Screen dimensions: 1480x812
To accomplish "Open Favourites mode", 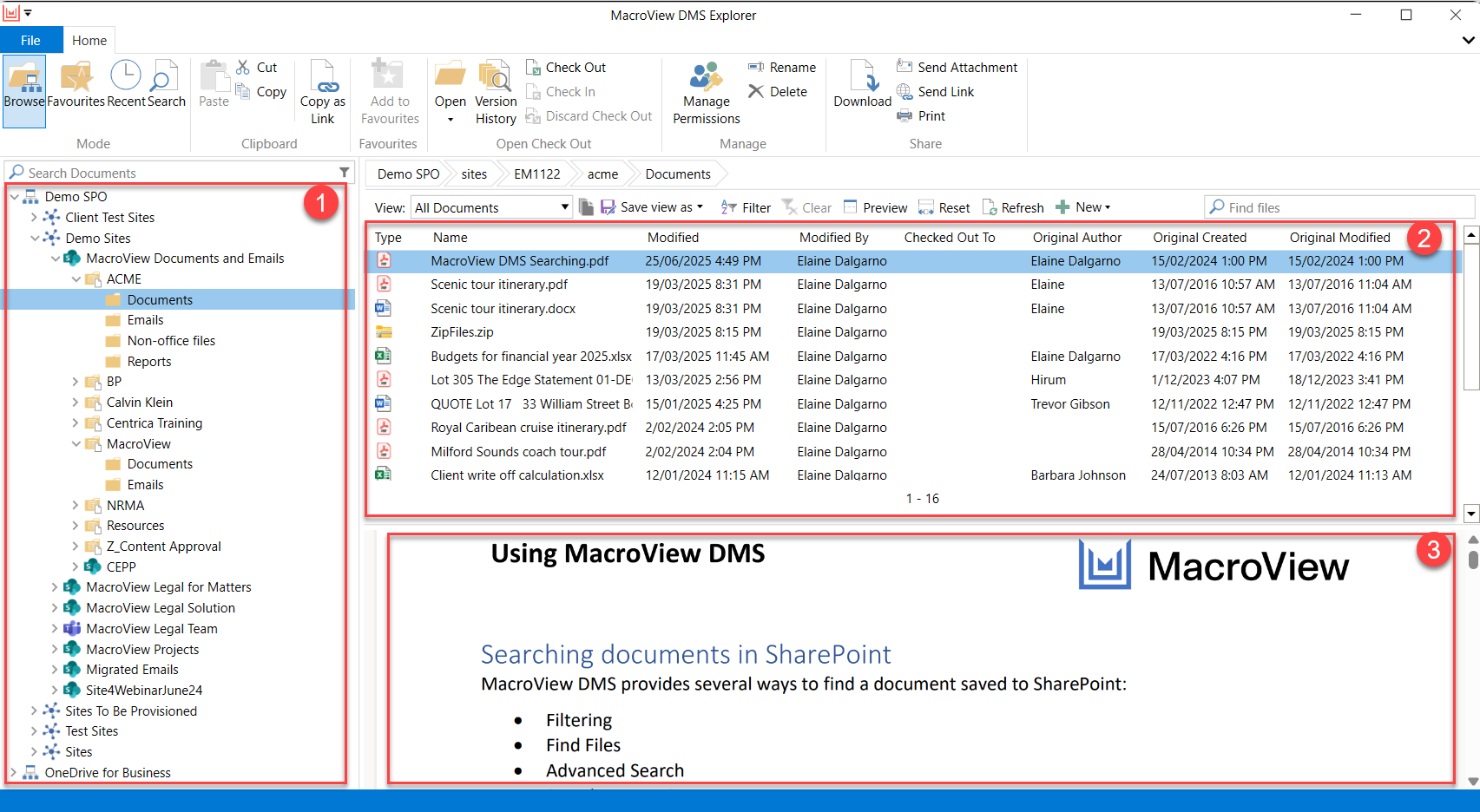I will tap(76, 85).
